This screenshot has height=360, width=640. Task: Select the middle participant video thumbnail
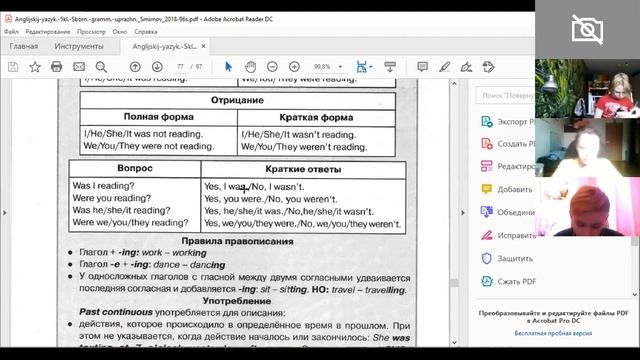(x=587, y=147)
